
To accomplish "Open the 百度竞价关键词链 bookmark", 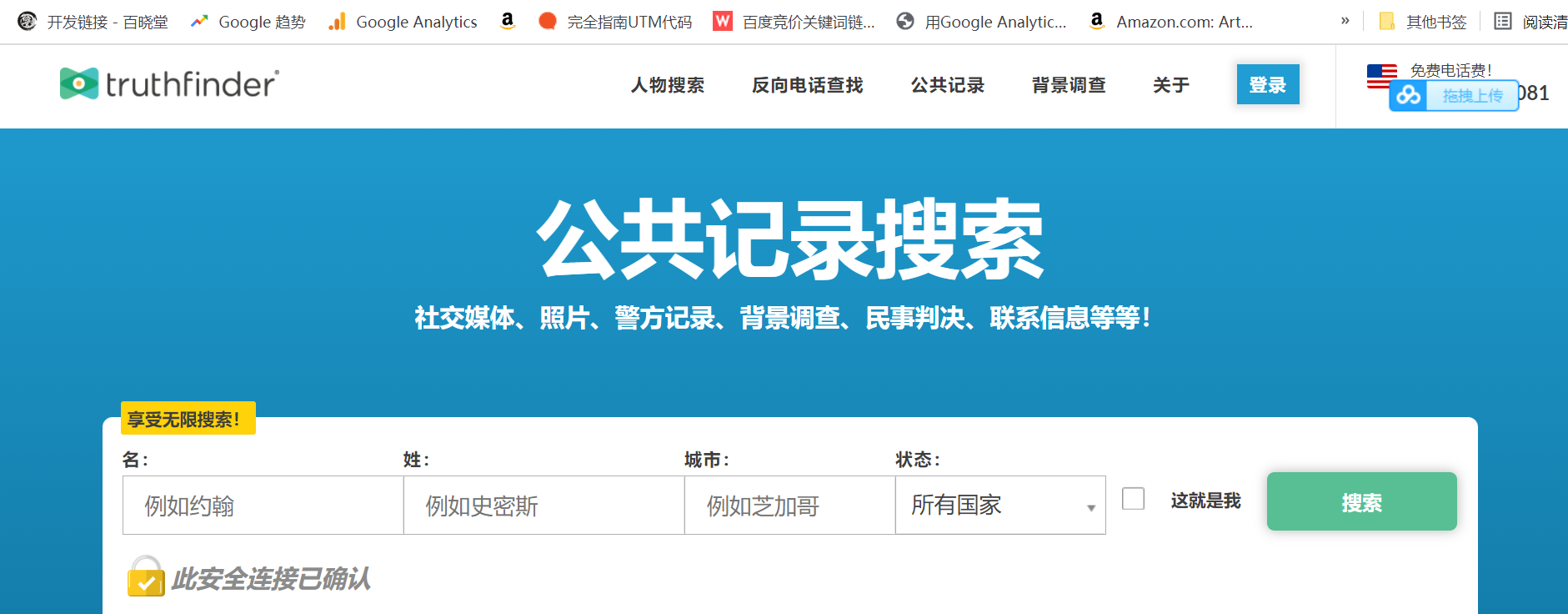I will (x=794, y=22).
